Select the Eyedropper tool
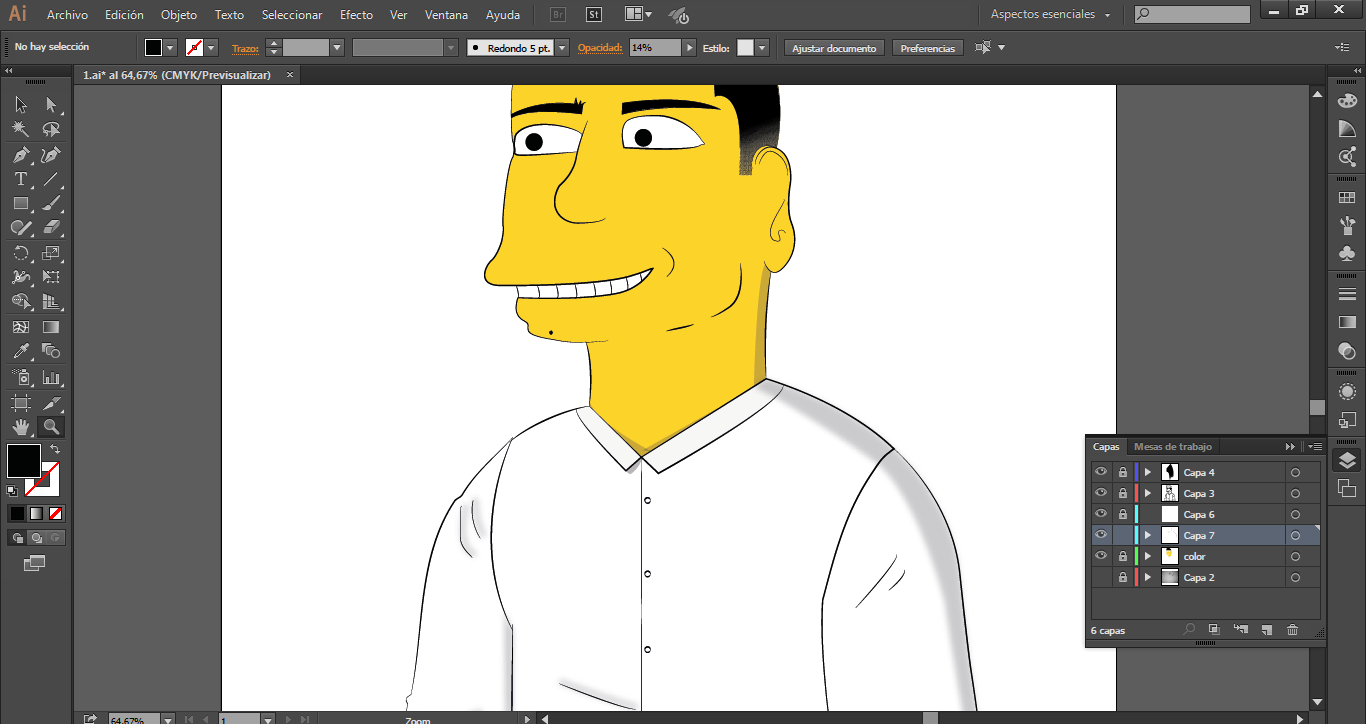 20,351
